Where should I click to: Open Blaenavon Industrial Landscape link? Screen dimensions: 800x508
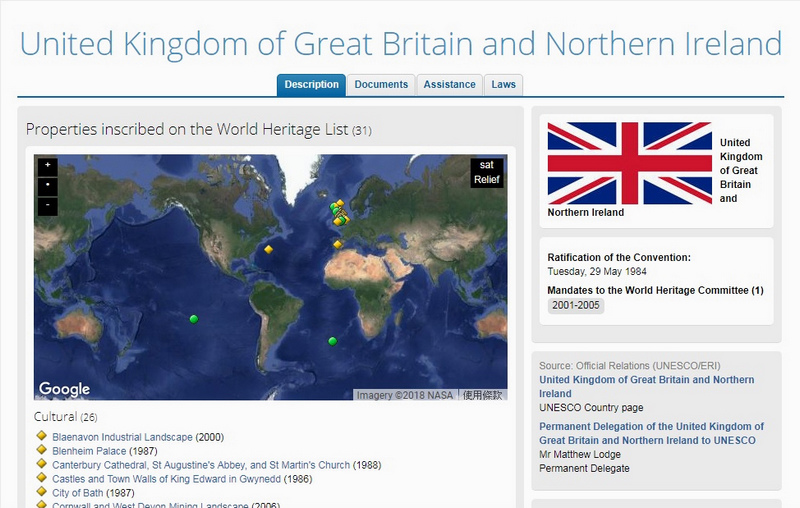tap(122, 437)
